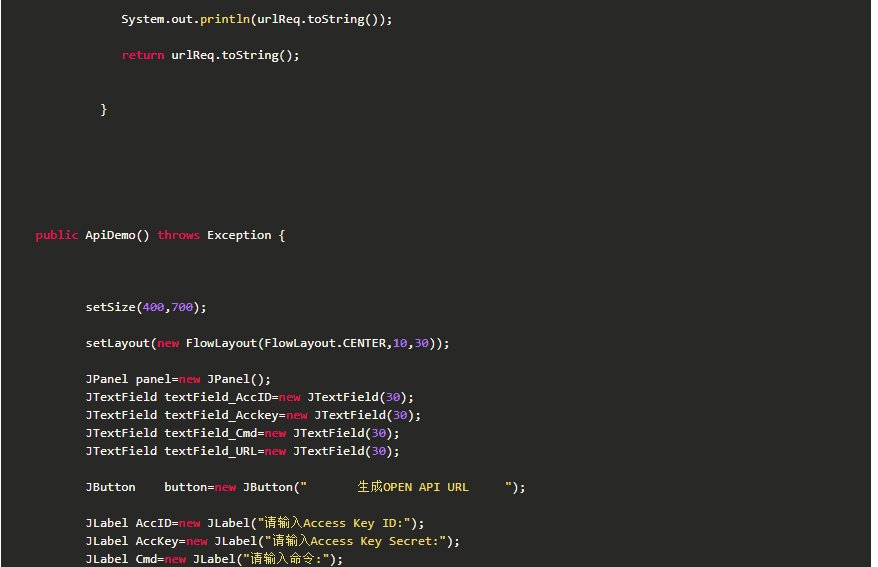The image size is (878, 567).
Task: Click the textField_AccID declaration line
Action: coord(249,397)
